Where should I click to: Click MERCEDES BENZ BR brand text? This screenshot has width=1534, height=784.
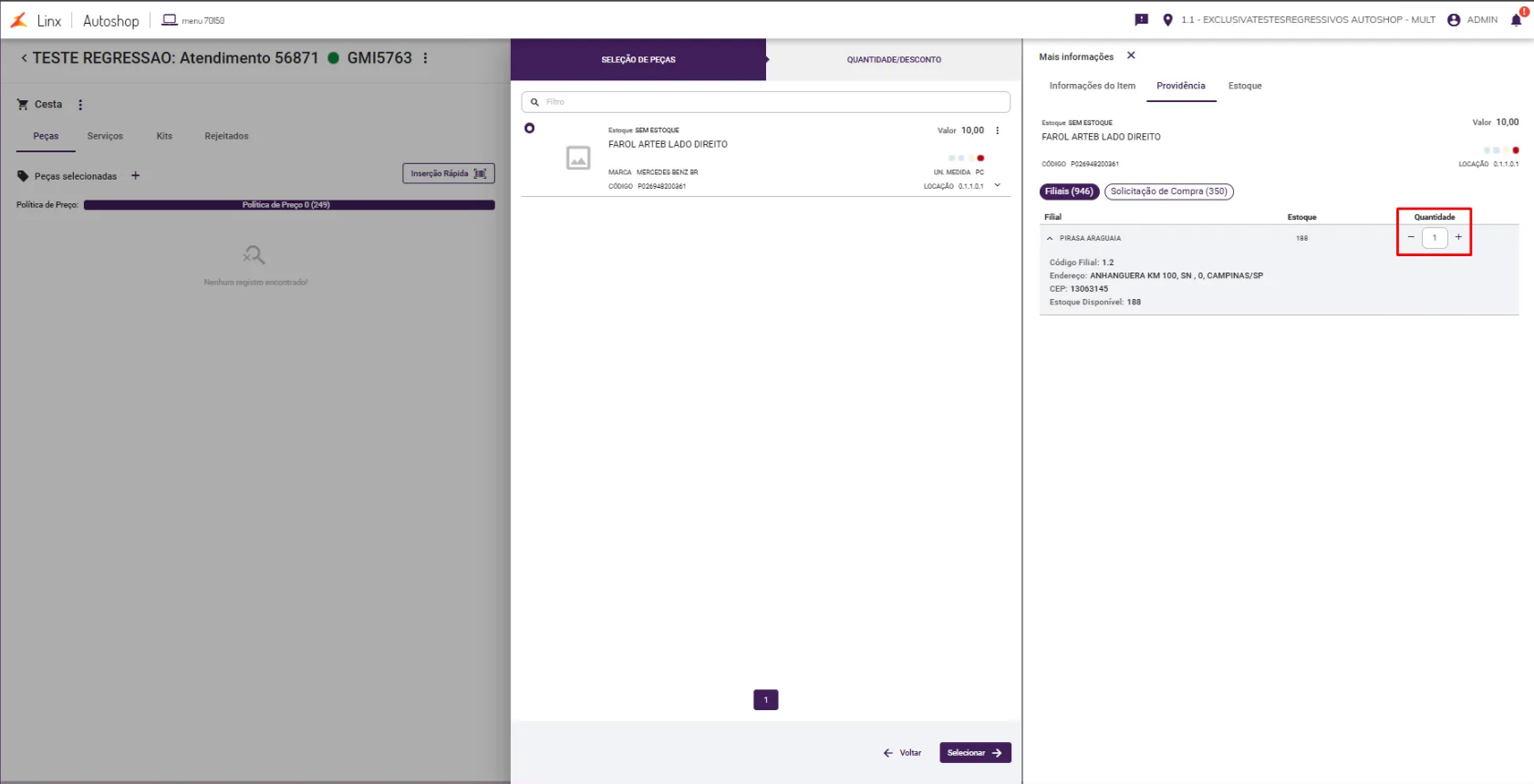point(667,172)
